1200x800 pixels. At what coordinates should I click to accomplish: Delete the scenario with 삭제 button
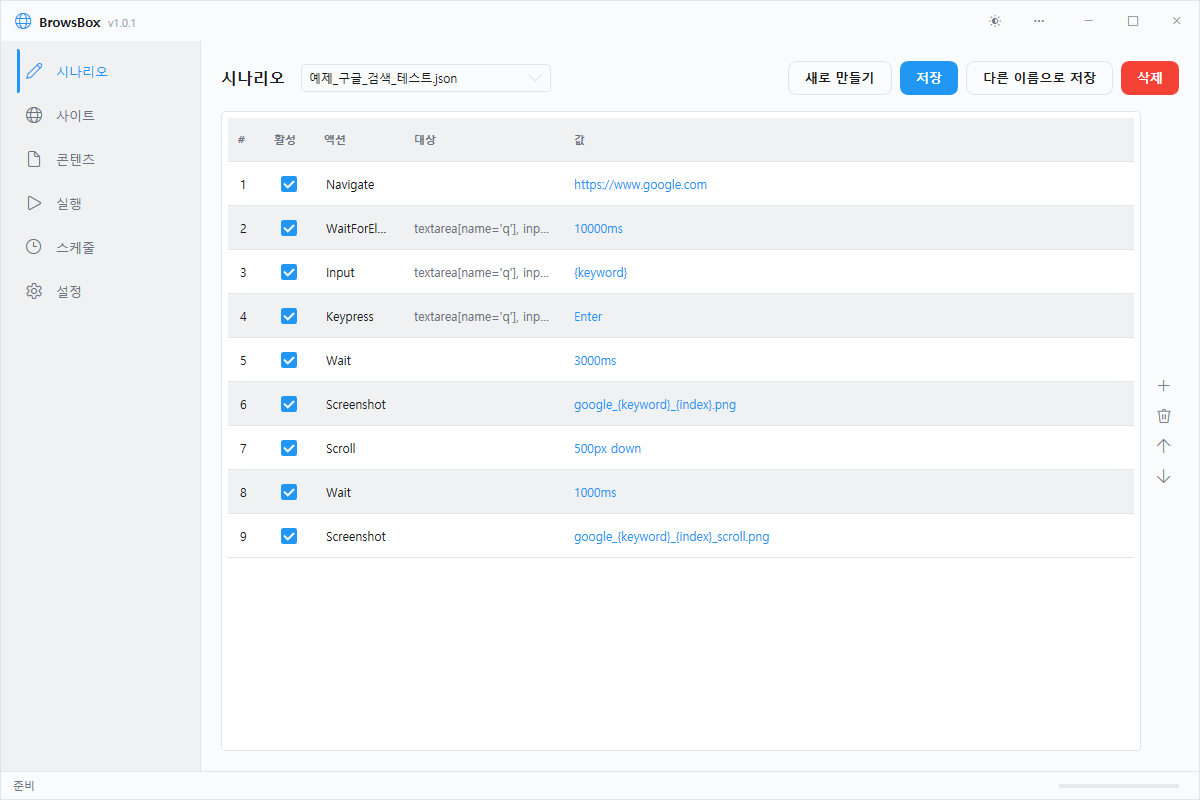click(x=1150, y=78)
